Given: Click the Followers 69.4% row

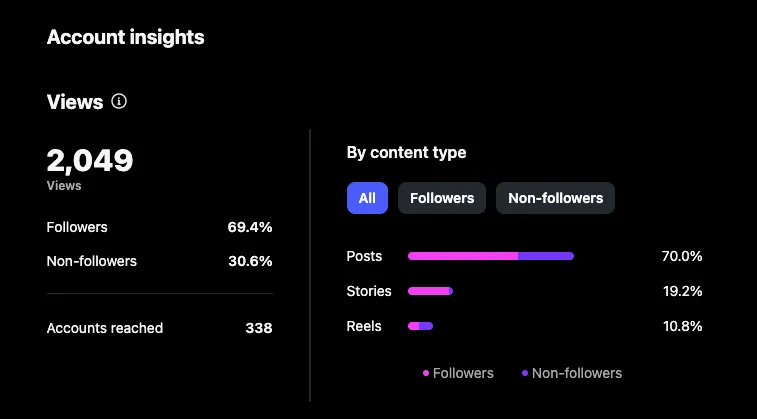Looking at the screenshot, I should 159,227.
